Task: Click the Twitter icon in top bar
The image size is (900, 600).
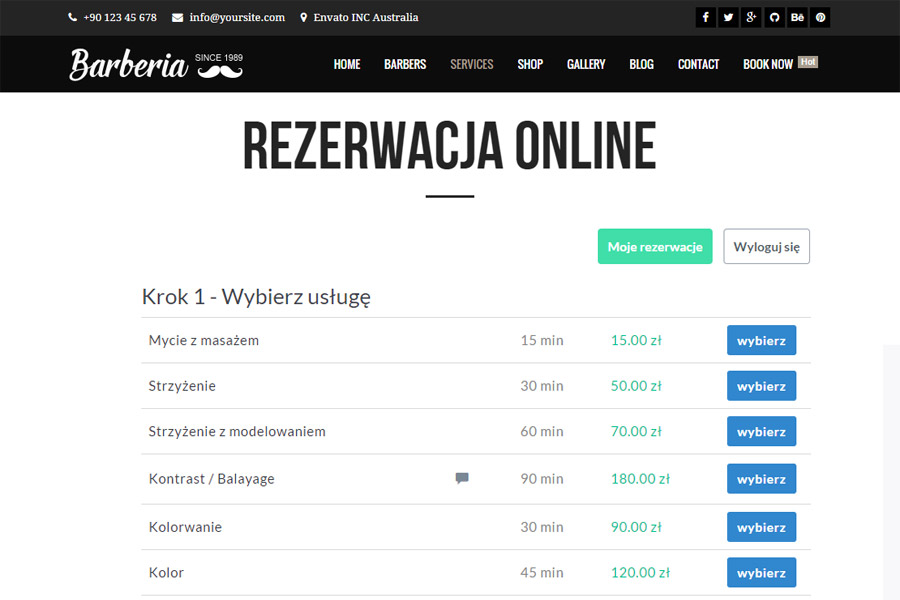Action: (728, 18)
